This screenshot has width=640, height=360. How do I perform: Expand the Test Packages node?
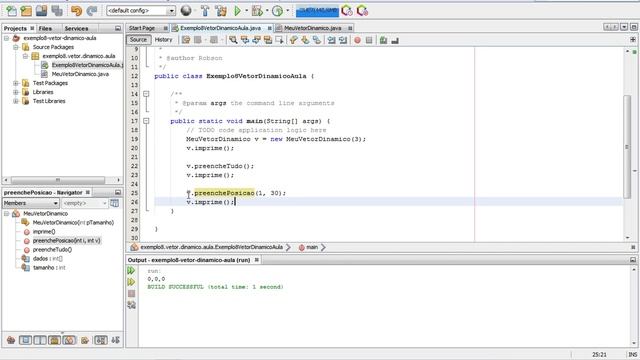click(16, 83)
